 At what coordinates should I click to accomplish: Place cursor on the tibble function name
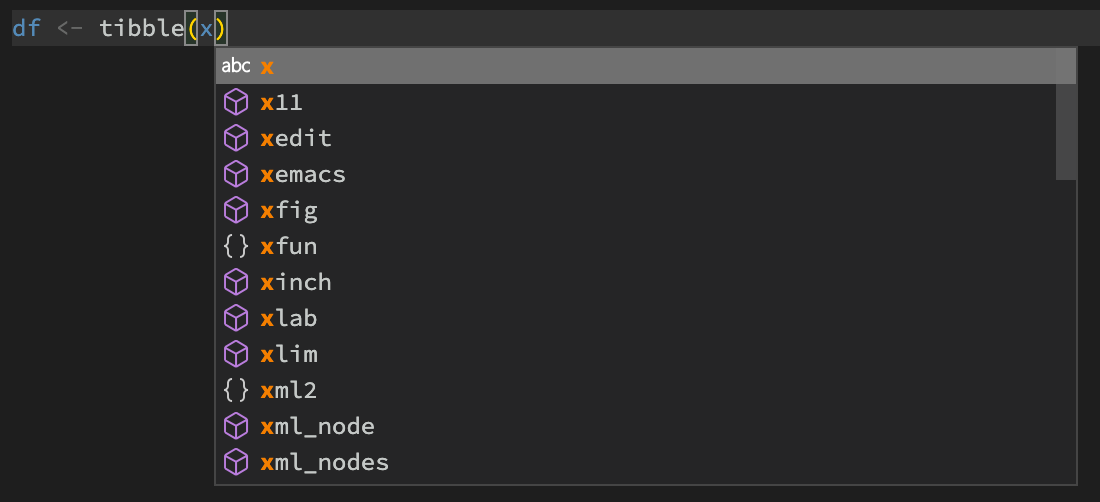[142, 28]
